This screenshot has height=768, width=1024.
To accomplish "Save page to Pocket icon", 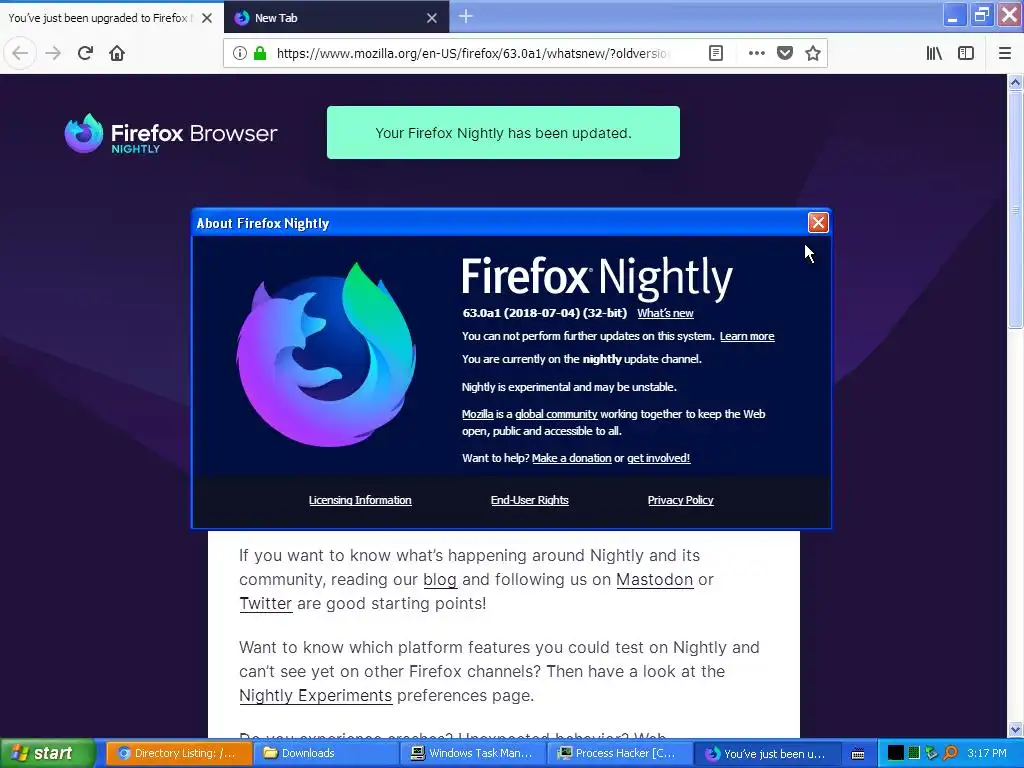I will click(x=785, y=53).
